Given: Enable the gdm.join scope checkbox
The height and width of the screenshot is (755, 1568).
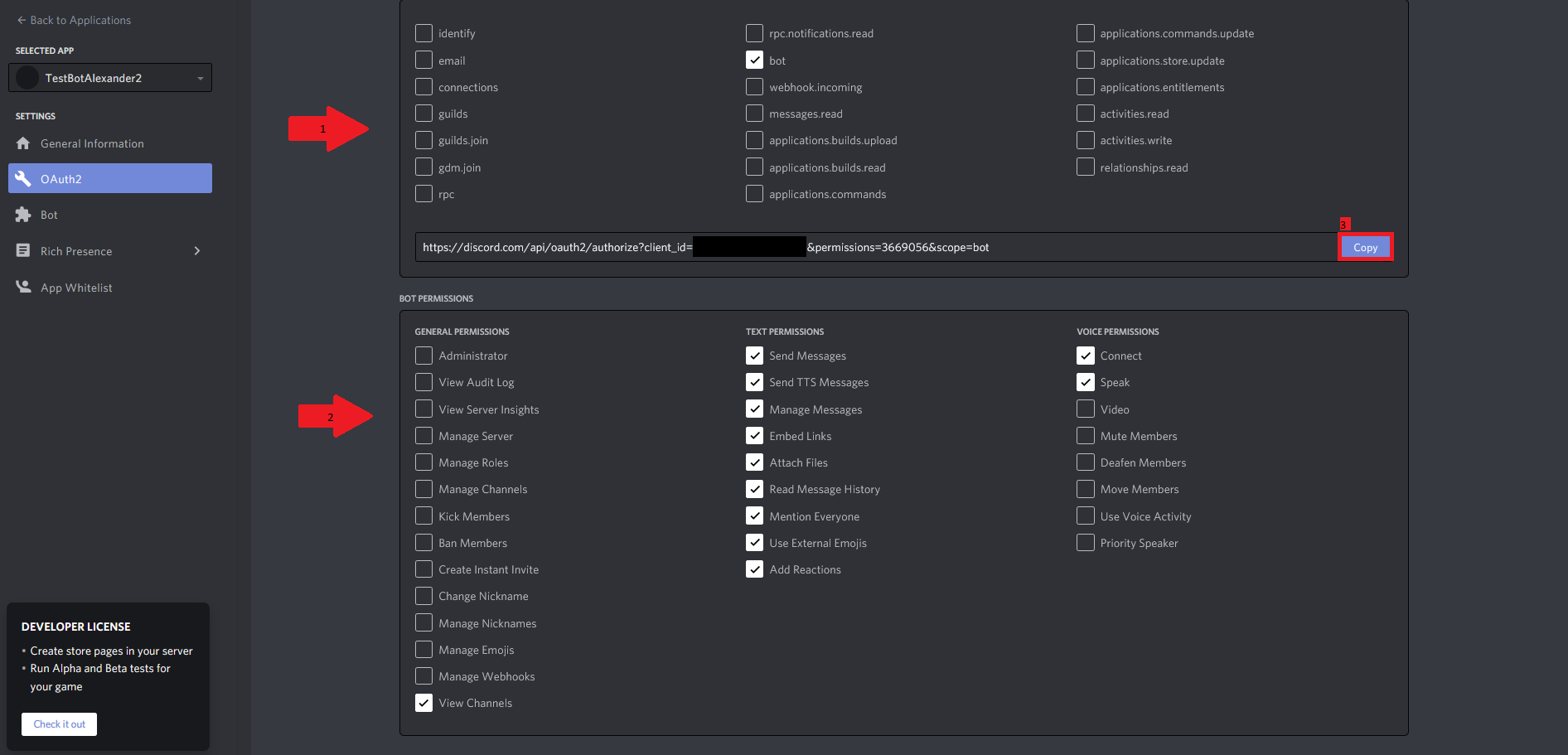Looking at the screenshot, I should click(423, 167).
